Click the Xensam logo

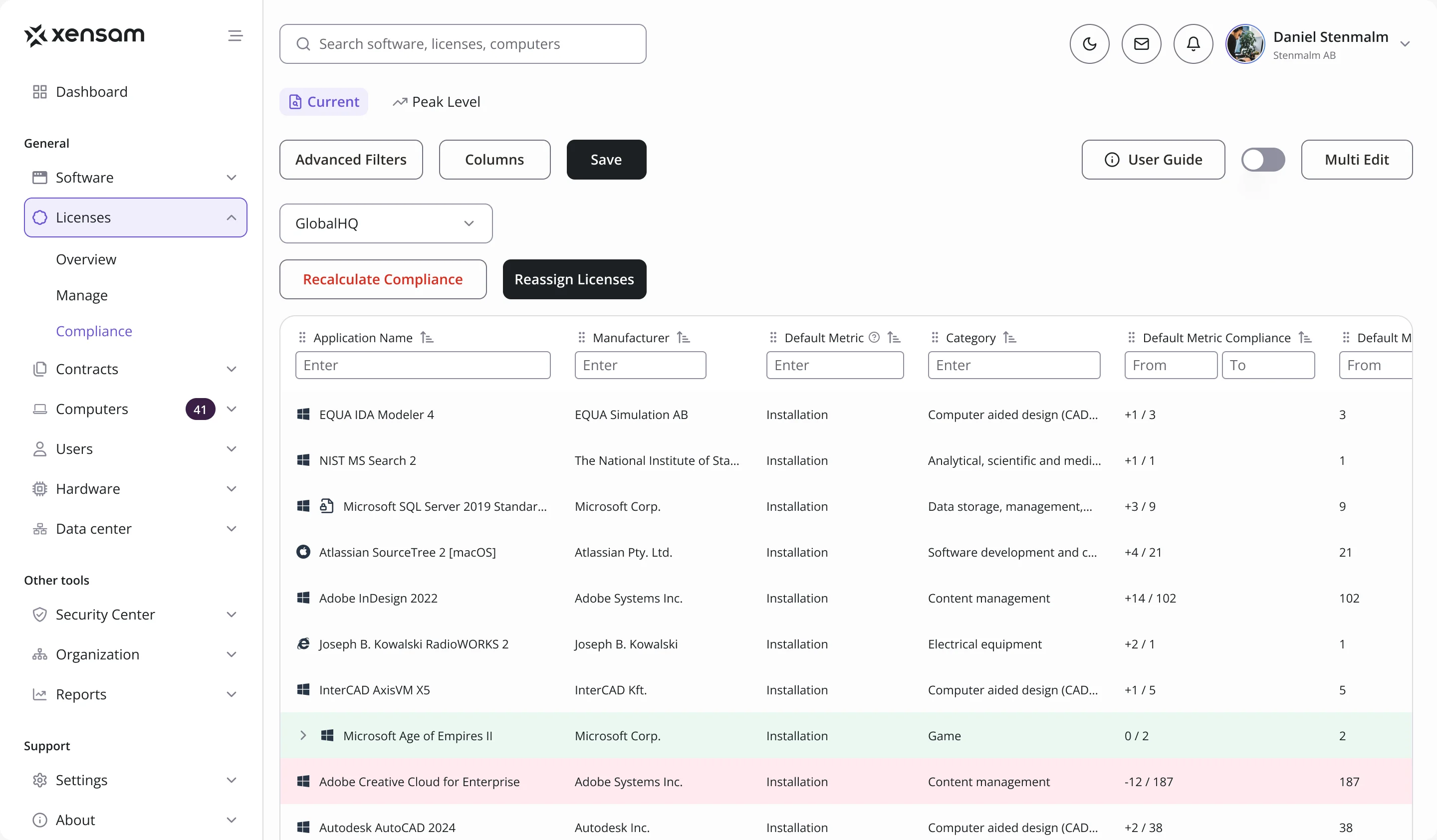[x=84, y=35]
